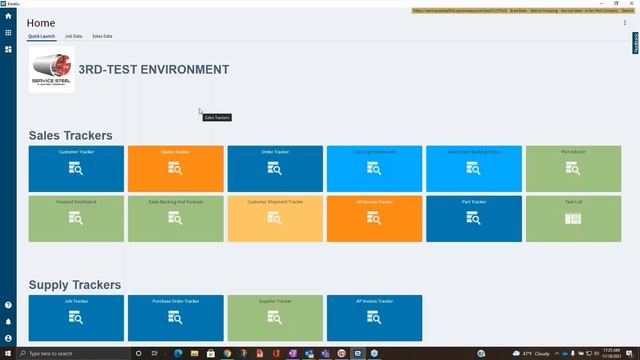Viewport: 640px width, 360px height.
Task: Open the AR Invoice Tracker tile
Action: [374, 219]
